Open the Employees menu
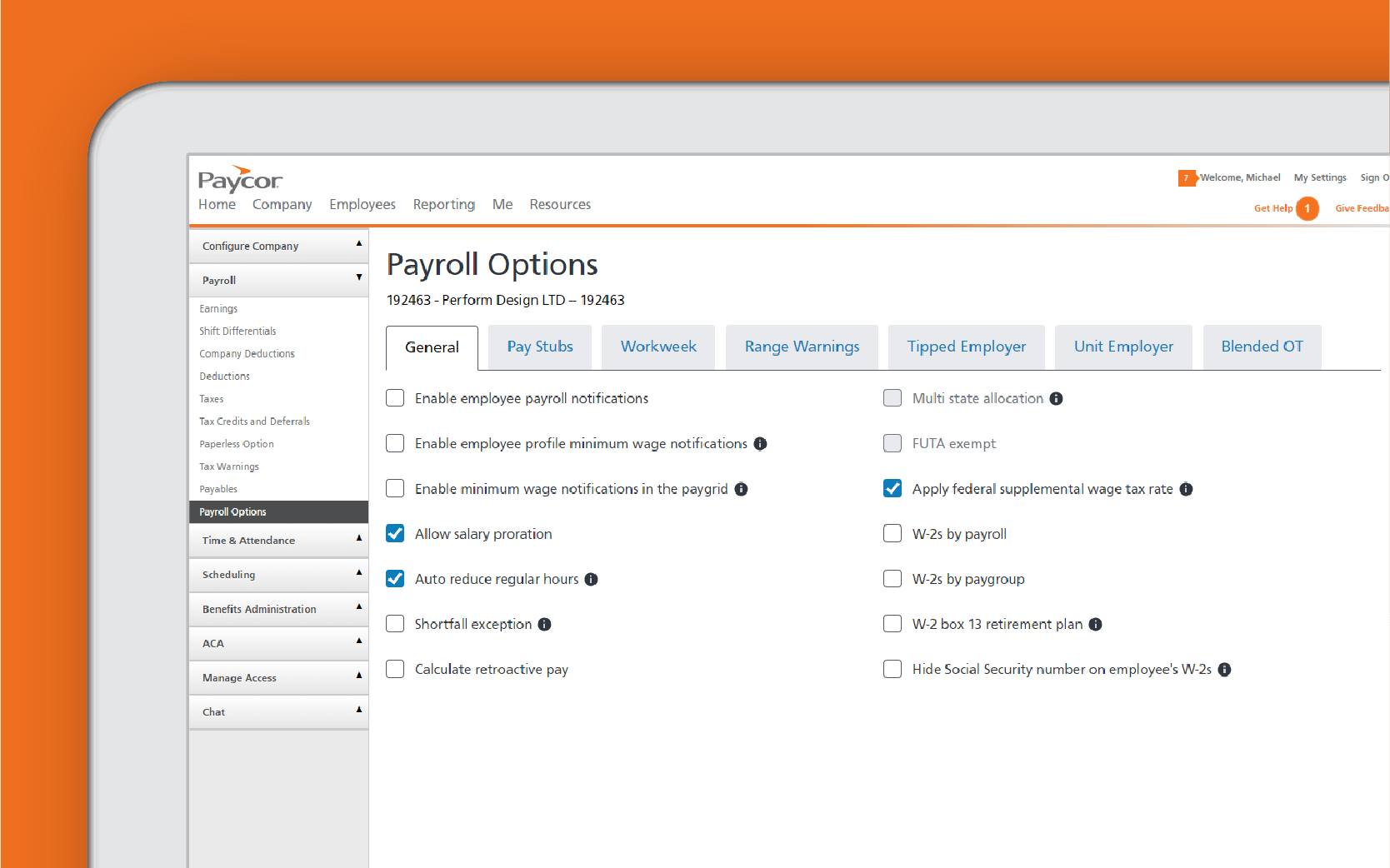This screenshot has height=868, width=1390. [362, 205]
